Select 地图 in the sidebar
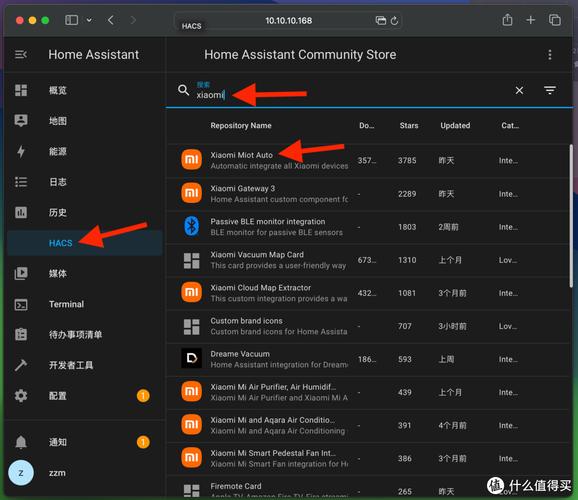Image resolution: width=578 pixels, height=500 pixels. pos(85,121)
